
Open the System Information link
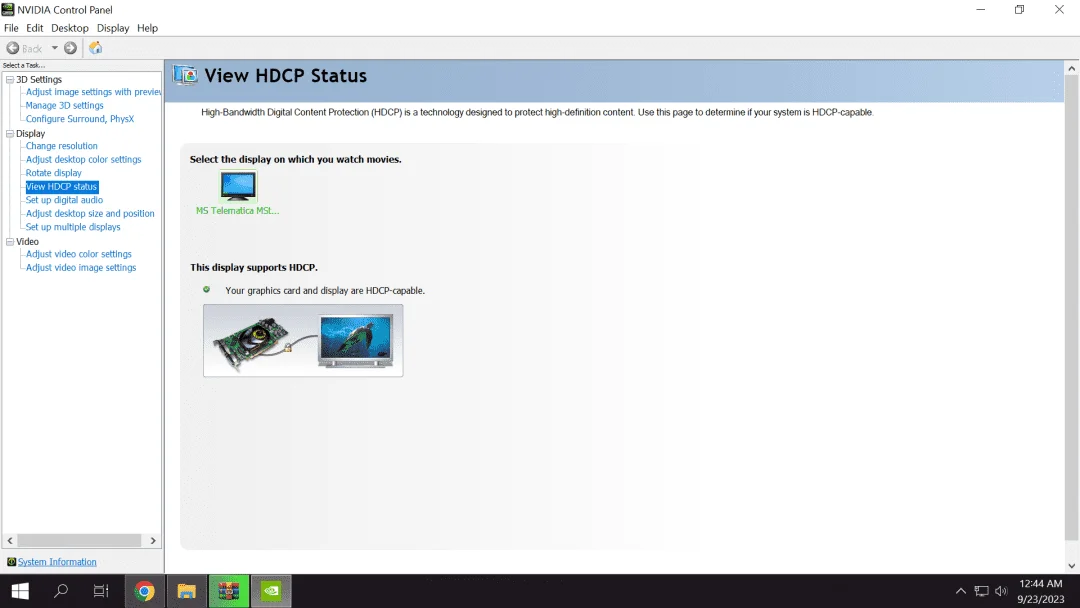57,562
